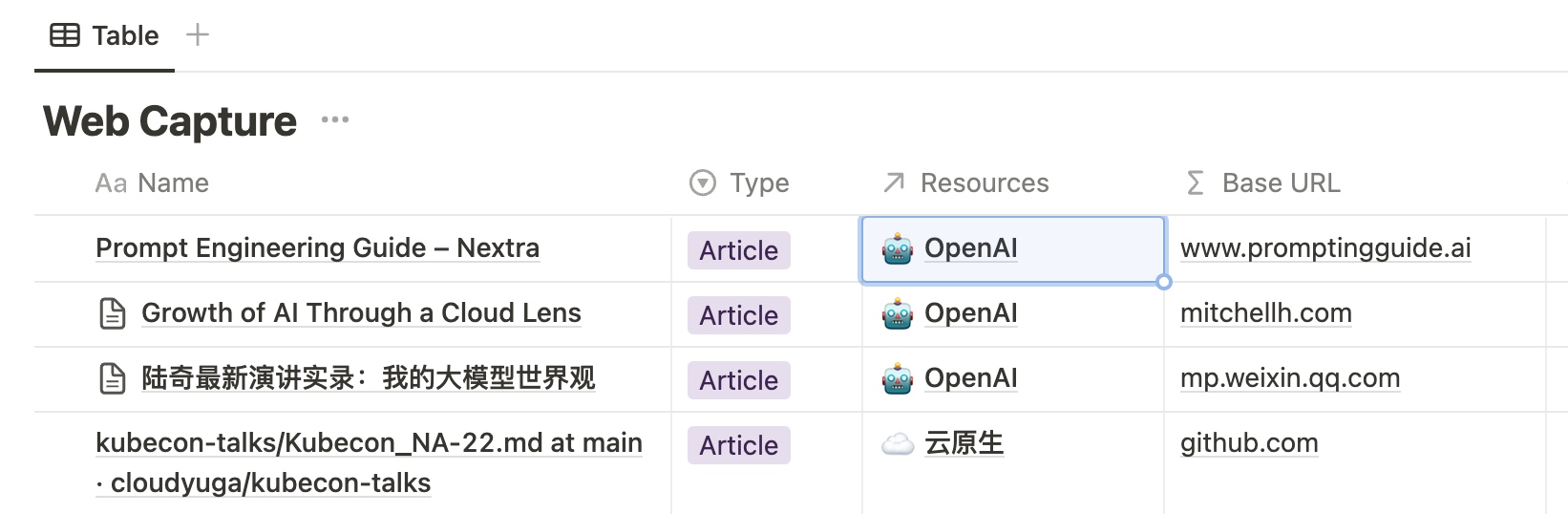Viewport: 1568px width, 514px height.
Task: Click the robot emoji in the first row
Action: (x=898, y=249)
